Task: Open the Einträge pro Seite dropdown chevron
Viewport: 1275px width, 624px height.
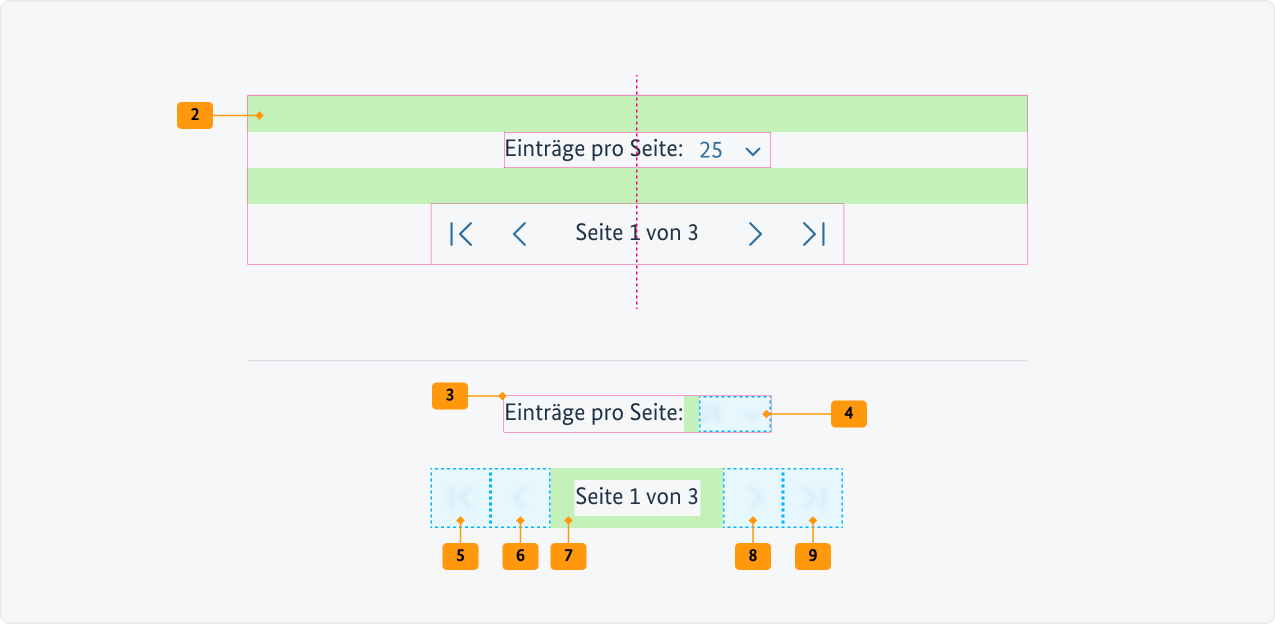Action: click(x=752, y=149)
